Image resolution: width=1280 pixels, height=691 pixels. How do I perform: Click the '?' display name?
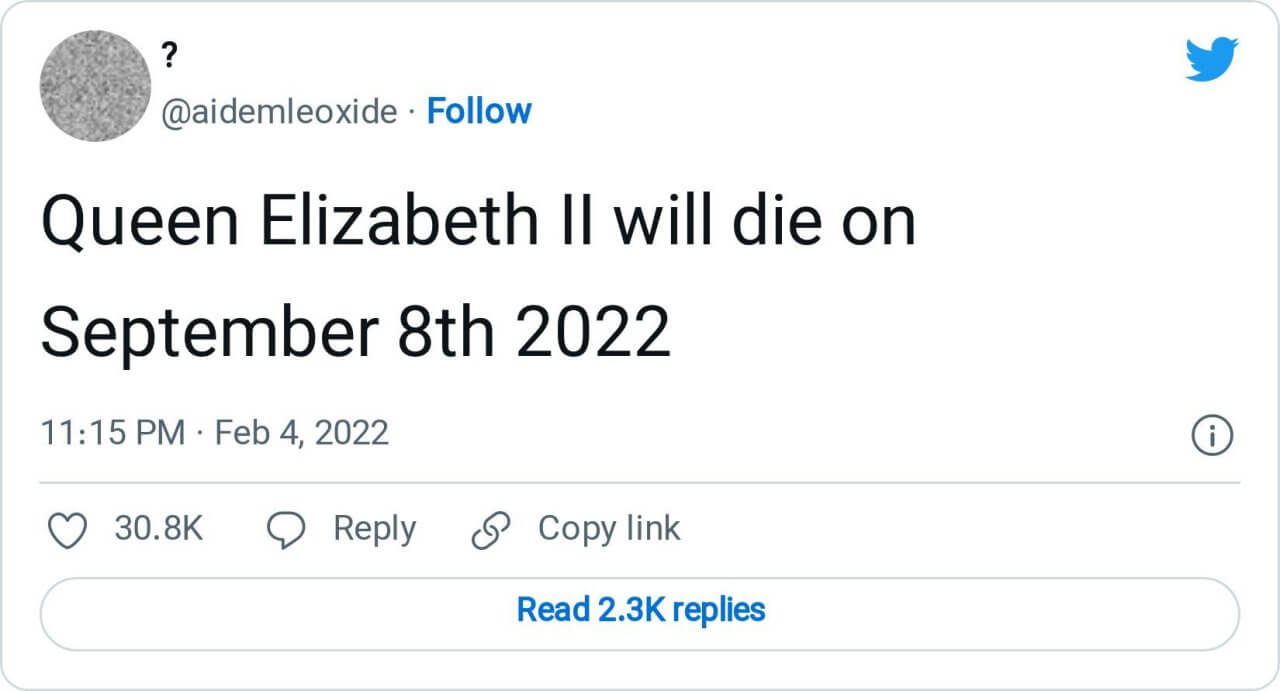point(169,59)
